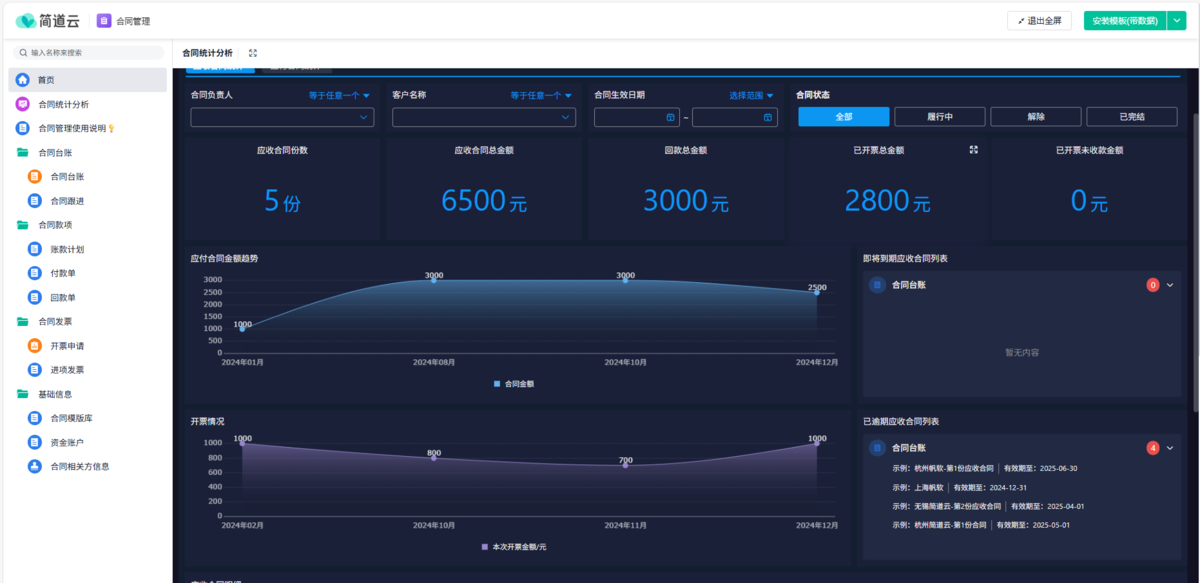
Task: Open the 回款单 sidebar menu item
Action: tap(63, 298)
